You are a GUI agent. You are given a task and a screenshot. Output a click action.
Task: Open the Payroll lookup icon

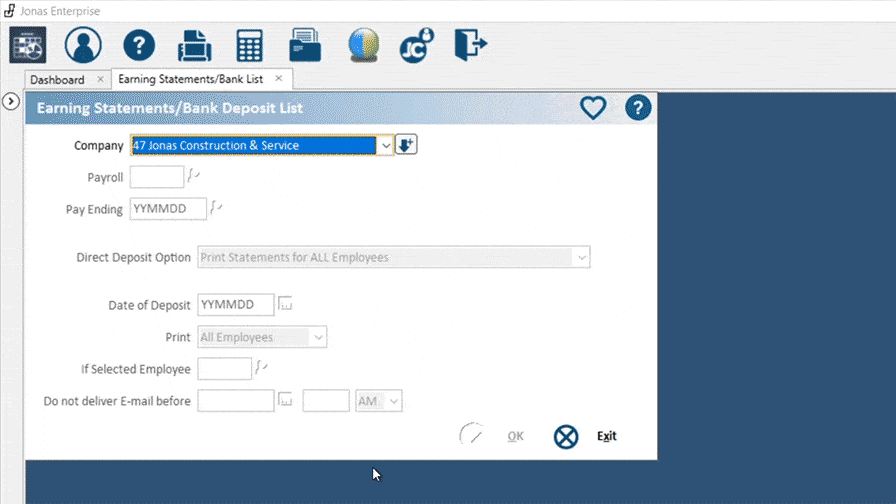point(194,175)
